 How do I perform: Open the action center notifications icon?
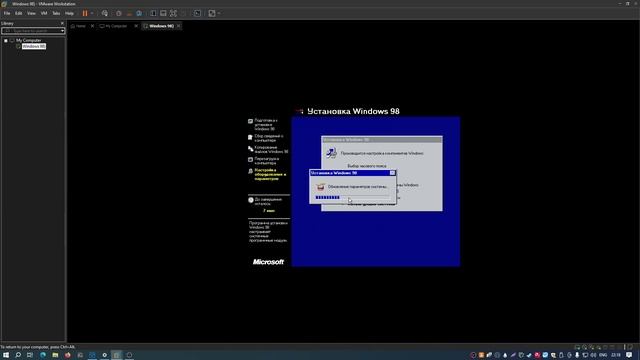pos(629,355)
